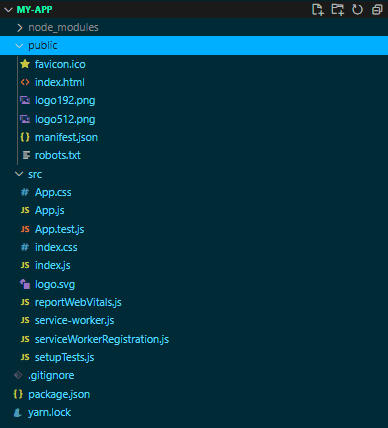Open the App.css file
The height and width of the screenshot is (428, 388).
pyautogui.click(x=53, y=193)
